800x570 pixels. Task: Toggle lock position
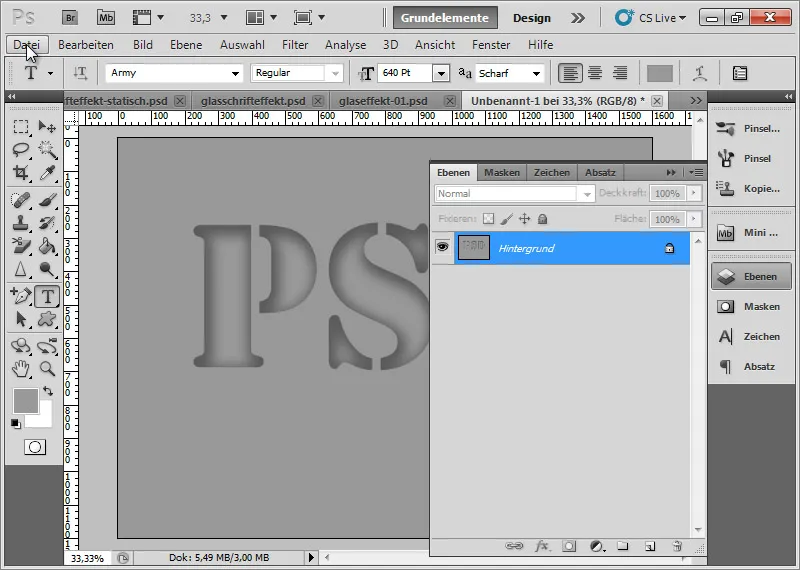(524, 219)
